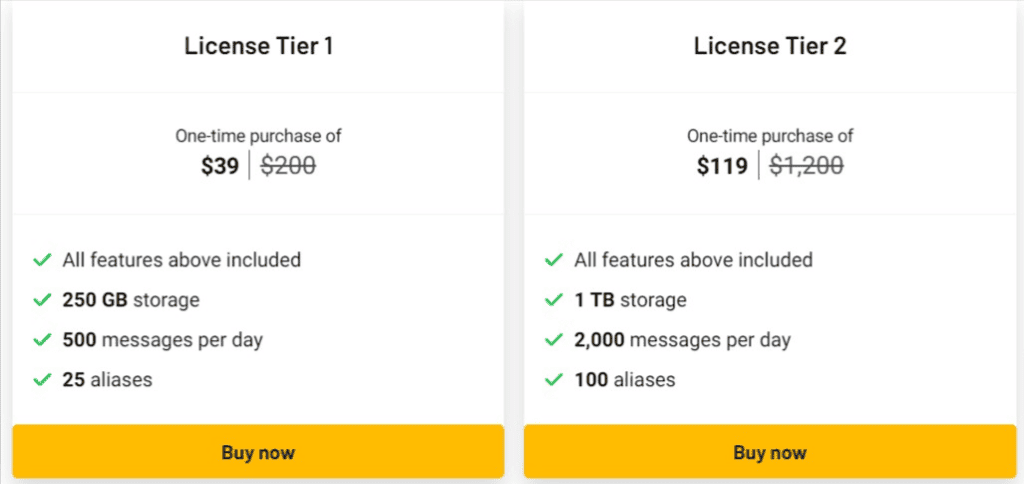Click the $119 price text

click(722, 166)
